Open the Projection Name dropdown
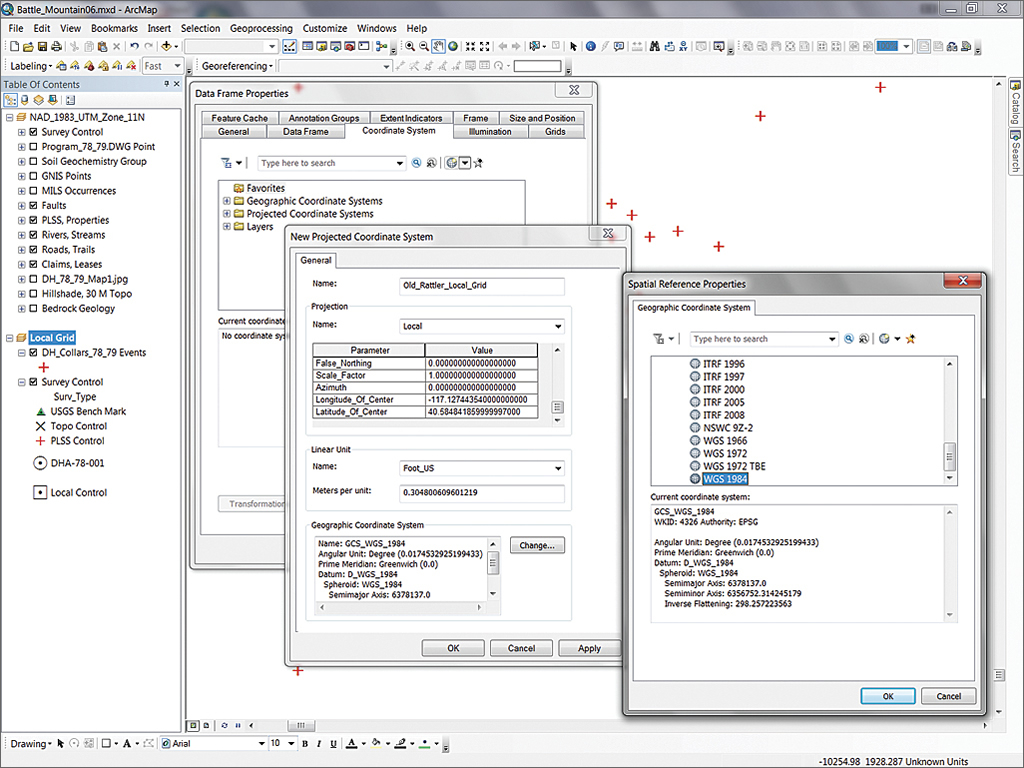The height and width of the screenshot is (768, 1024). click(x=557, y=326)
